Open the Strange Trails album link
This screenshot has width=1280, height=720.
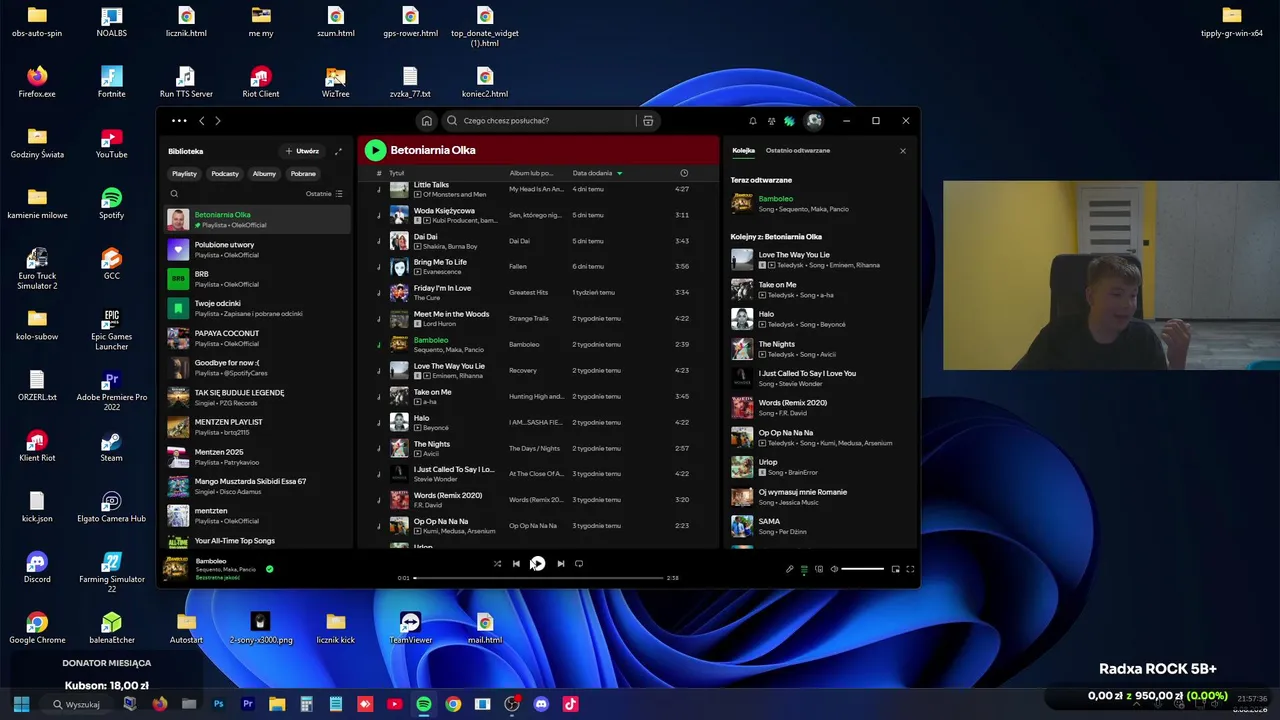(x=529, y=319)
